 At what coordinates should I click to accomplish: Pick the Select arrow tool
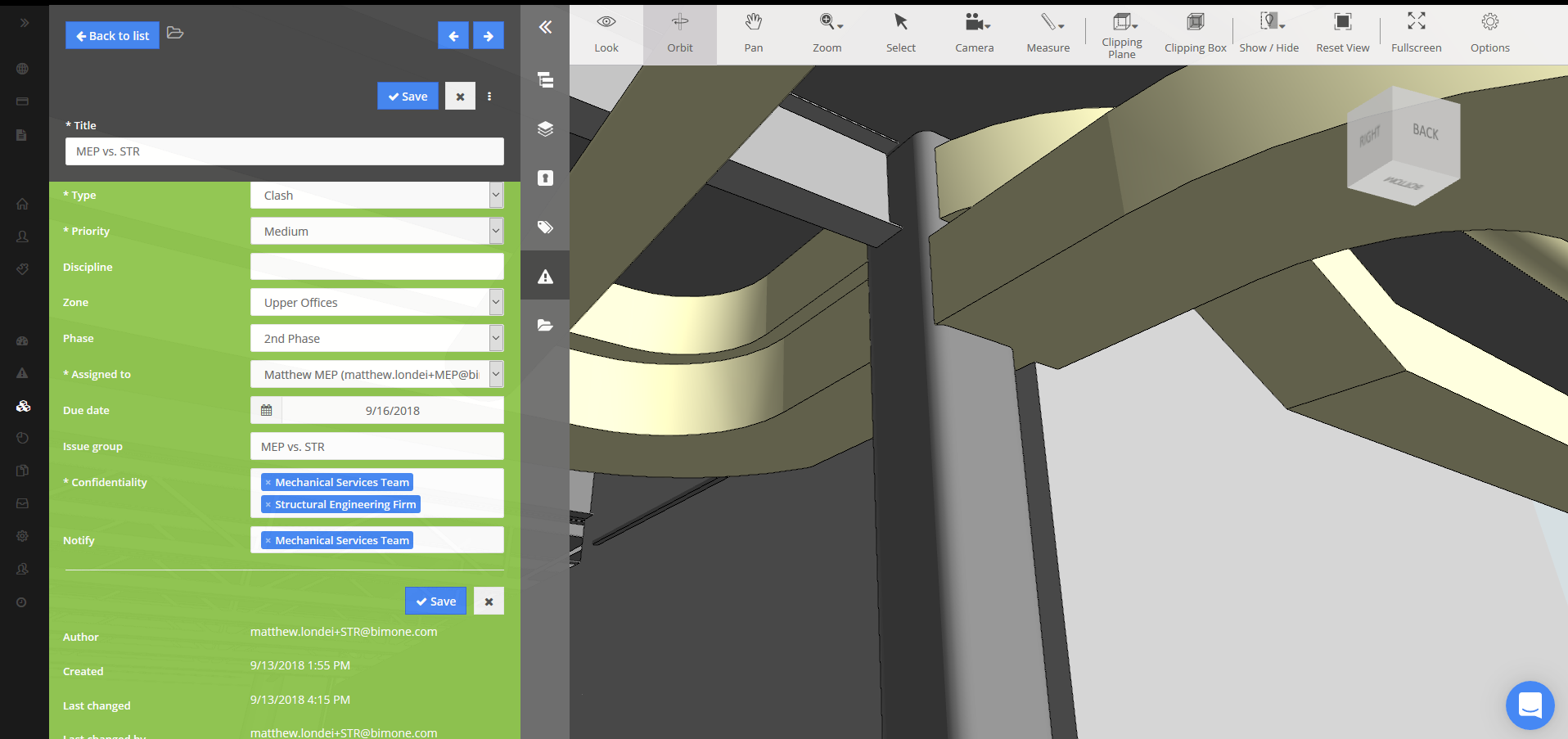(x=901, y=34)
